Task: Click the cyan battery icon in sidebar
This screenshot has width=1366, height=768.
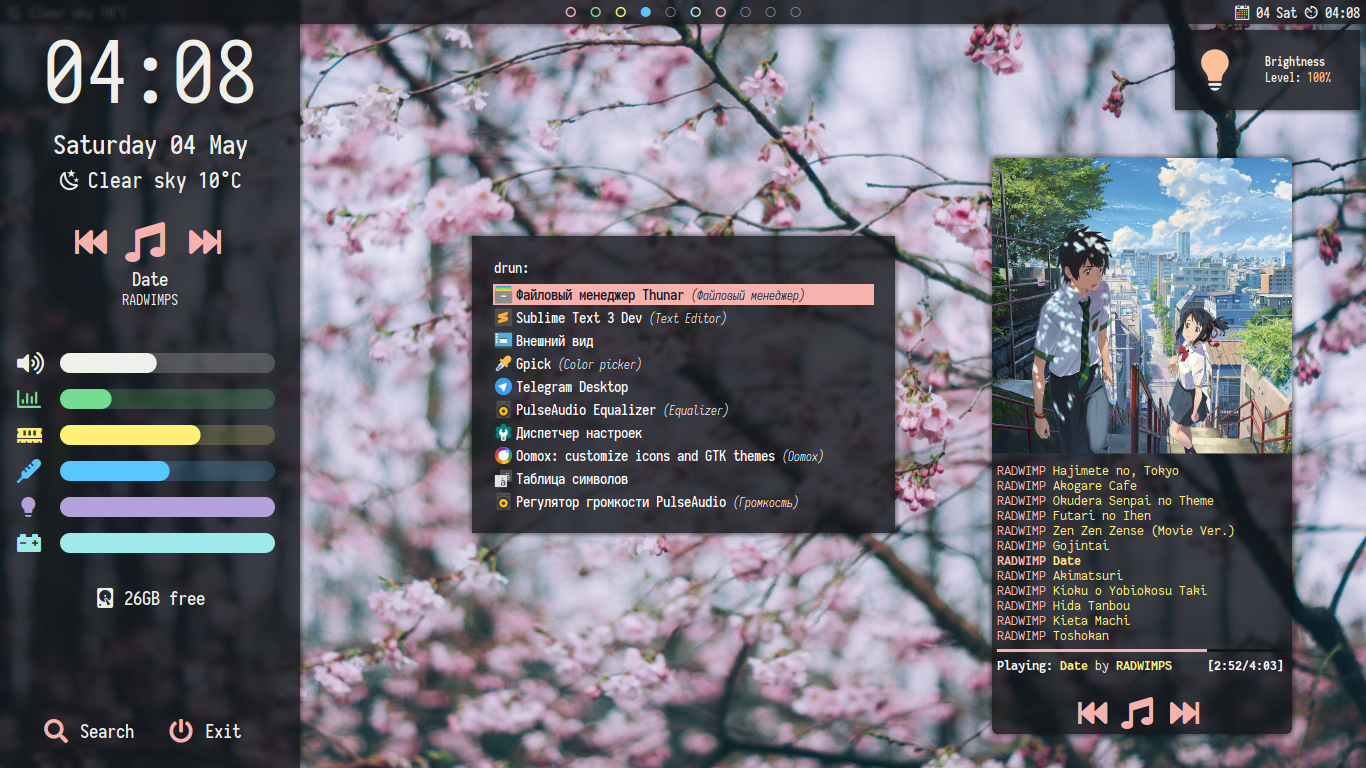Action: [x=29, y=543]
